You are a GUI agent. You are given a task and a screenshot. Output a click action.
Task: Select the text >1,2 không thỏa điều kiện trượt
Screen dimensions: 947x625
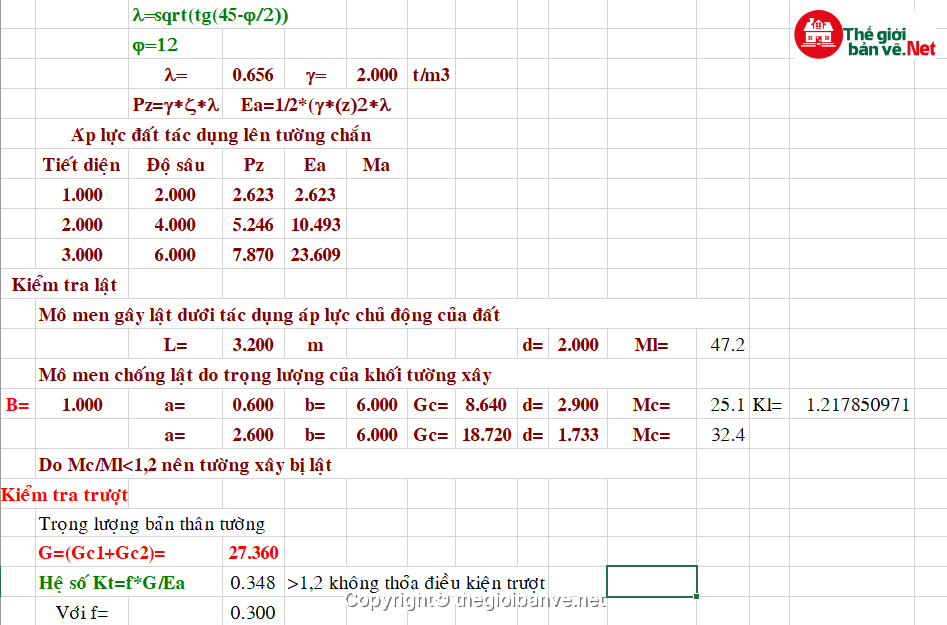[x=416, y=583]
